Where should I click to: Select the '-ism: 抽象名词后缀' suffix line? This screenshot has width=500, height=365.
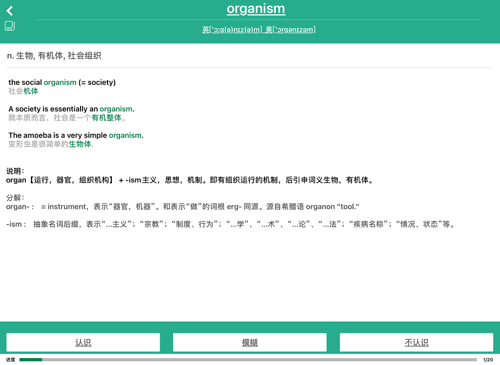[x=231, y=224]
